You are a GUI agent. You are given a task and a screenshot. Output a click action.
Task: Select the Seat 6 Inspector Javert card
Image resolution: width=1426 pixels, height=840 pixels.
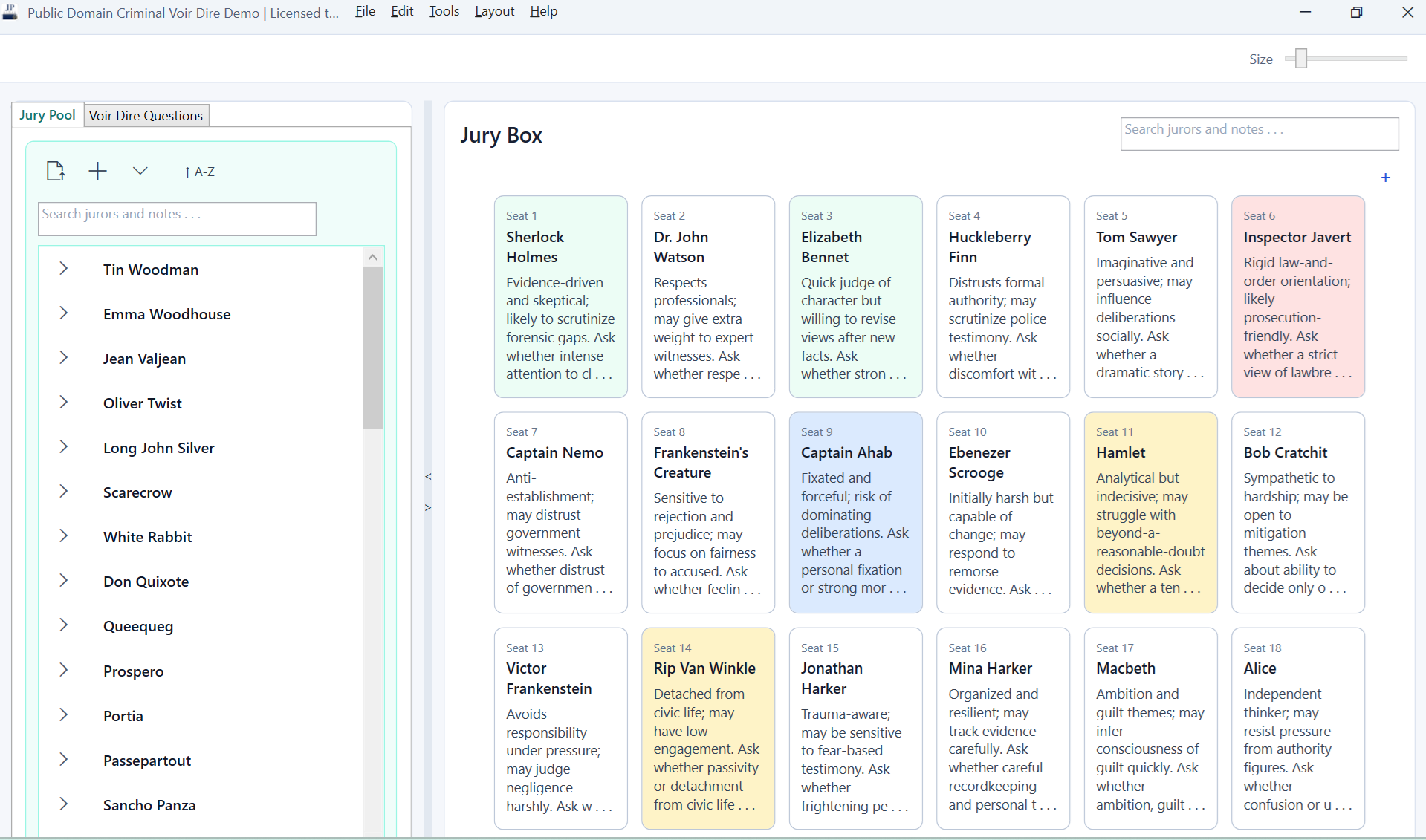coord(1297,296)
